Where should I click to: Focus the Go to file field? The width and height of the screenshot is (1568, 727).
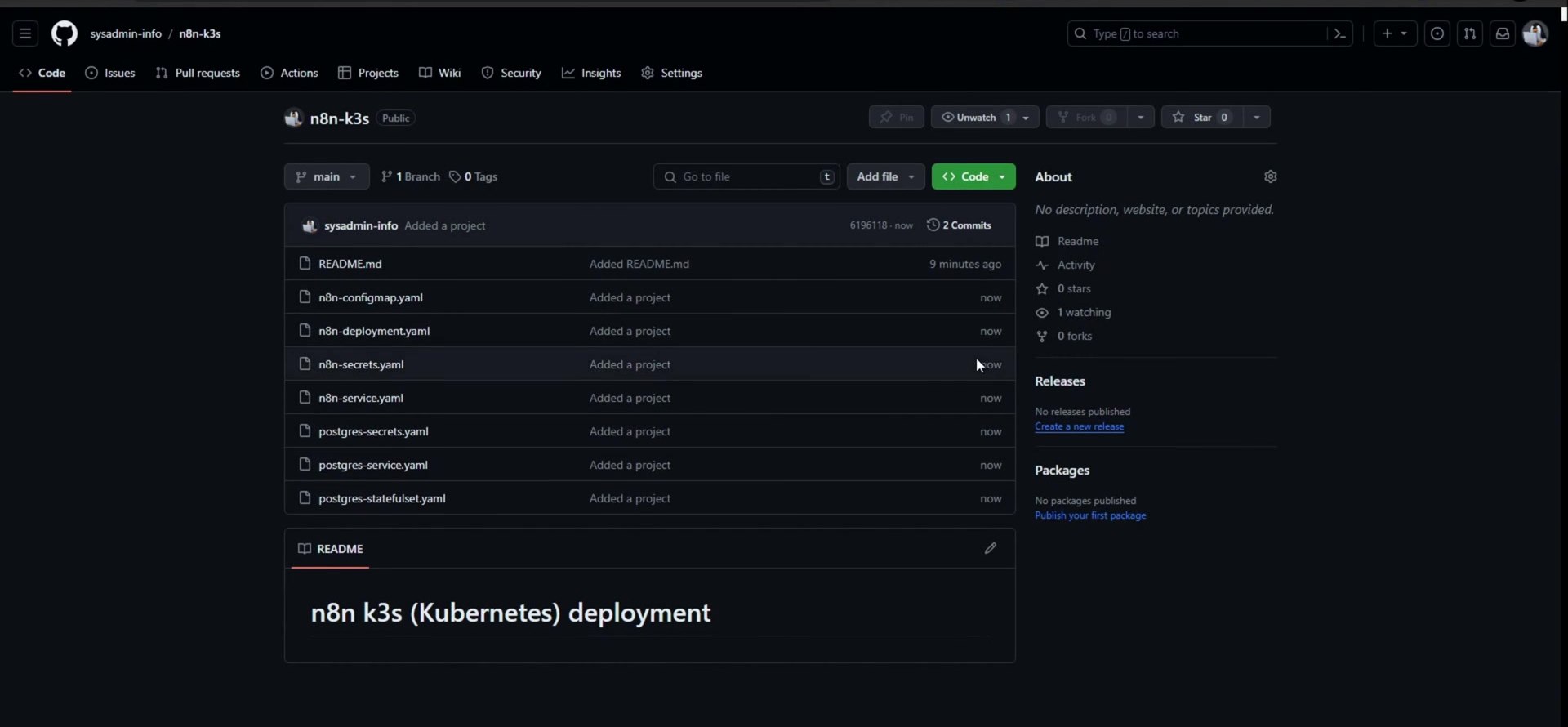pos(746,176)
